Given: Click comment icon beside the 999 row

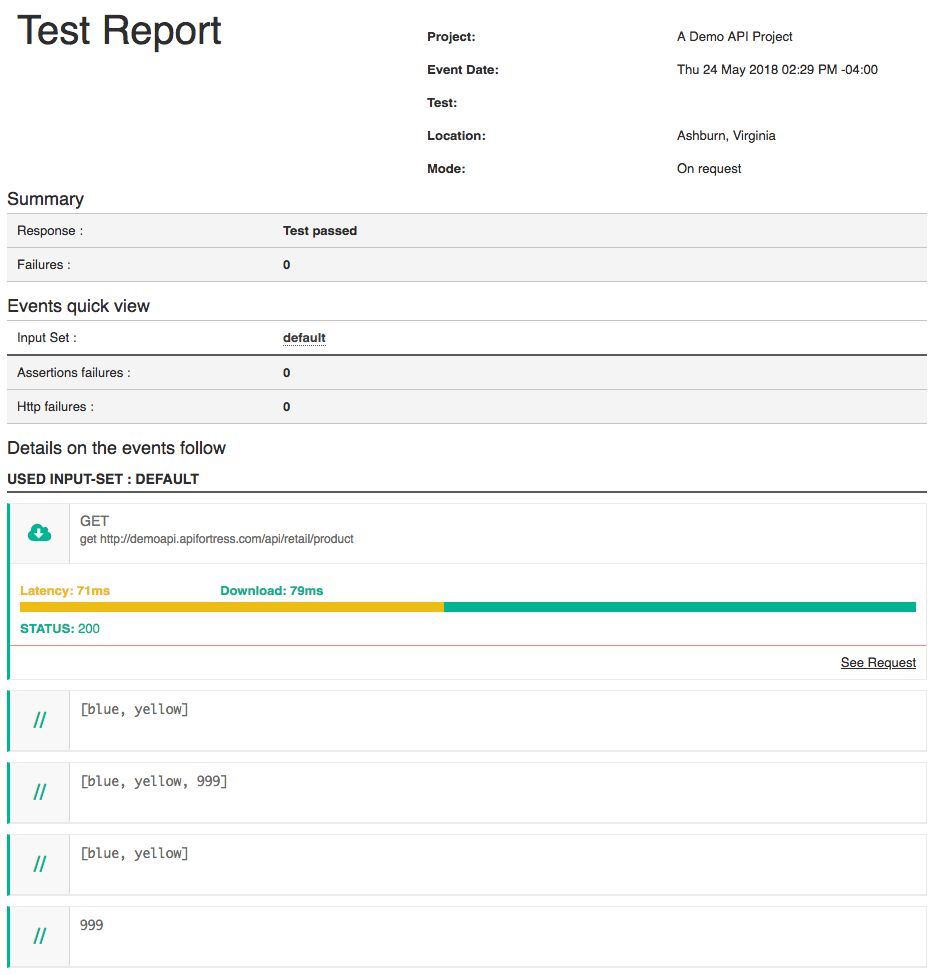Looking at the screenshot, I should [40, 936].
